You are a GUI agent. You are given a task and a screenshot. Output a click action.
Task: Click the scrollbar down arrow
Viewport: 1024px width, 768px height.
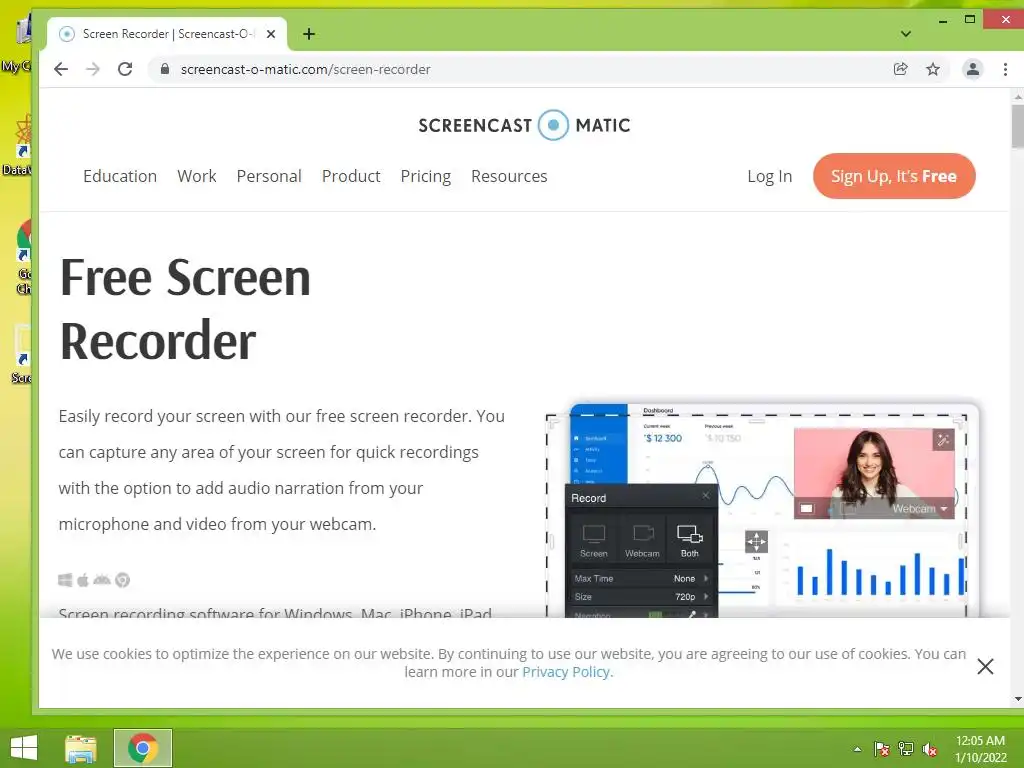pyautogui.click(x=1017, y=699)
